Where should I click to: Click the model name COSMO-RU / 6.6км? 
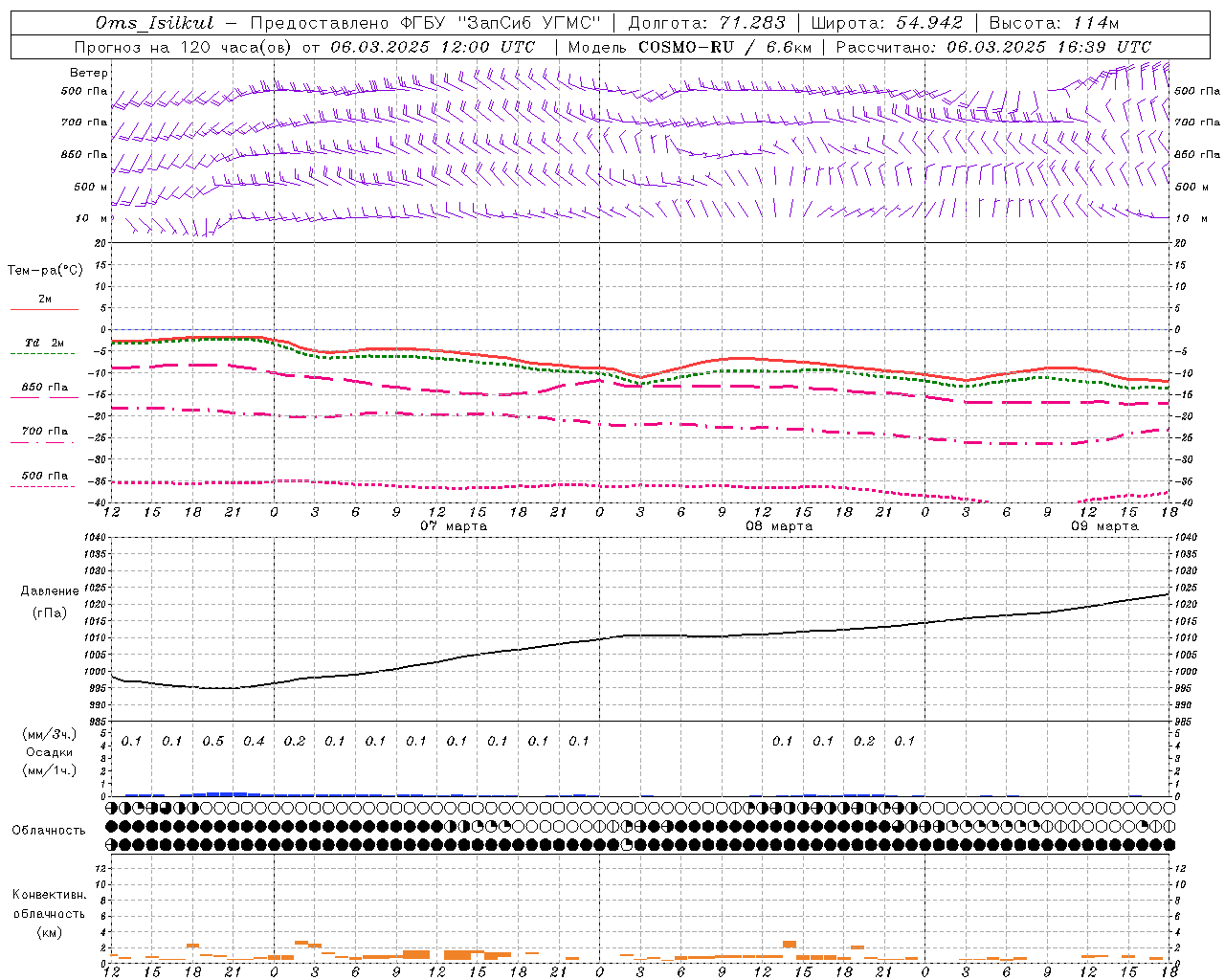click(x=724, y=47)
